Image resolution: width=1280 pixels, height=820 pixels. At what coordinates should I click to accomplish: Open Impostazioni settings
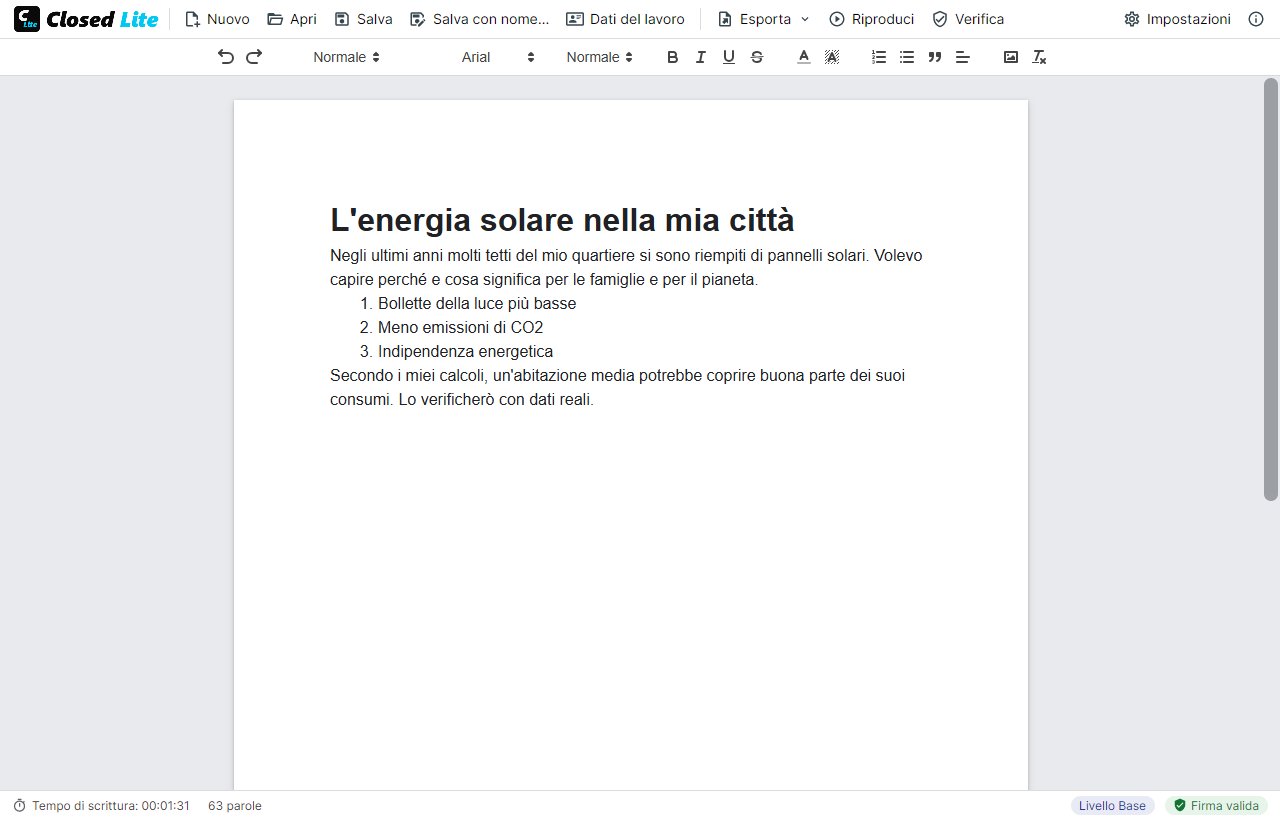point(1177,19)
